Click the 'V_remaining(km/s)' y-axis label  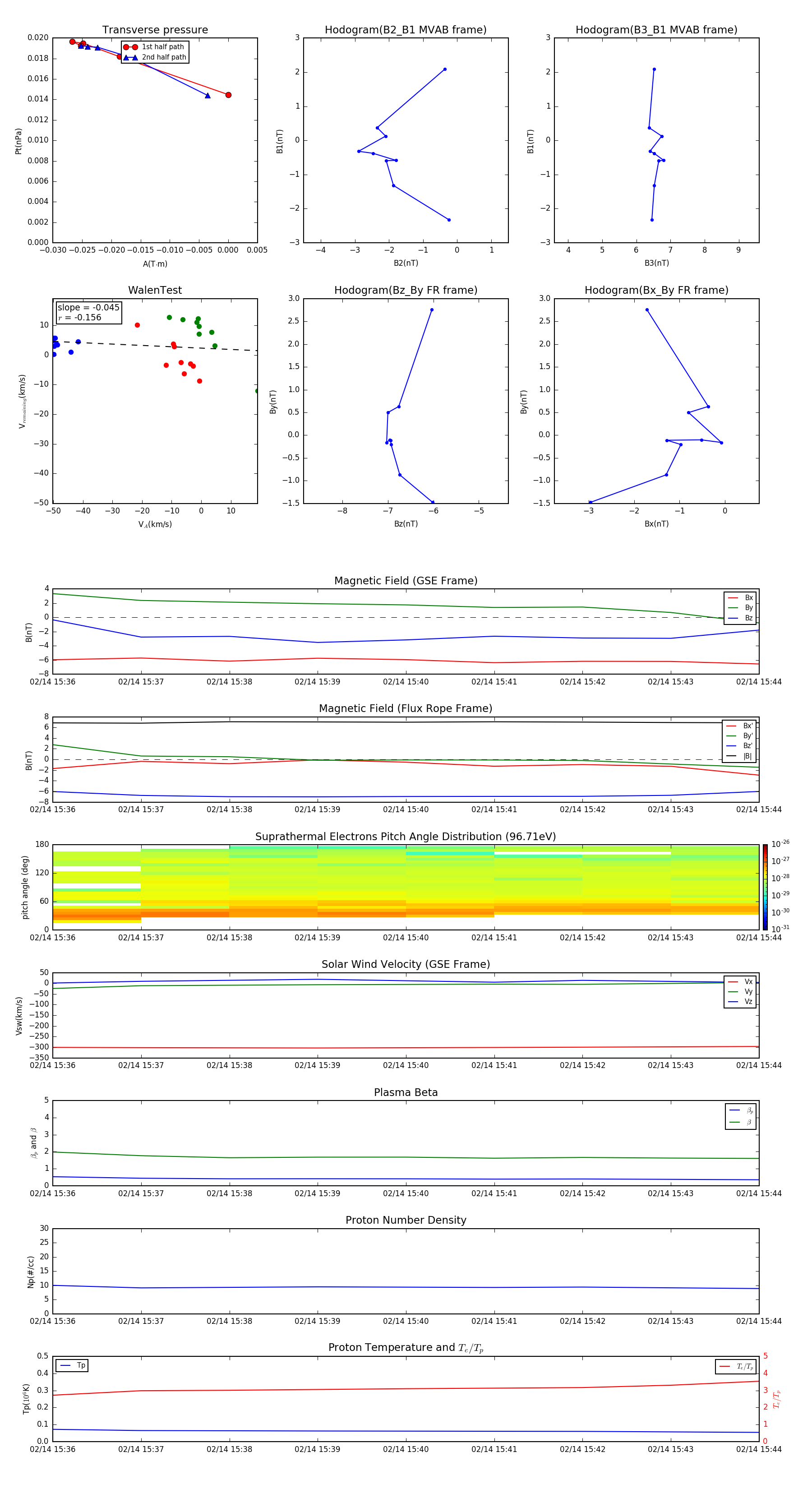22,401
